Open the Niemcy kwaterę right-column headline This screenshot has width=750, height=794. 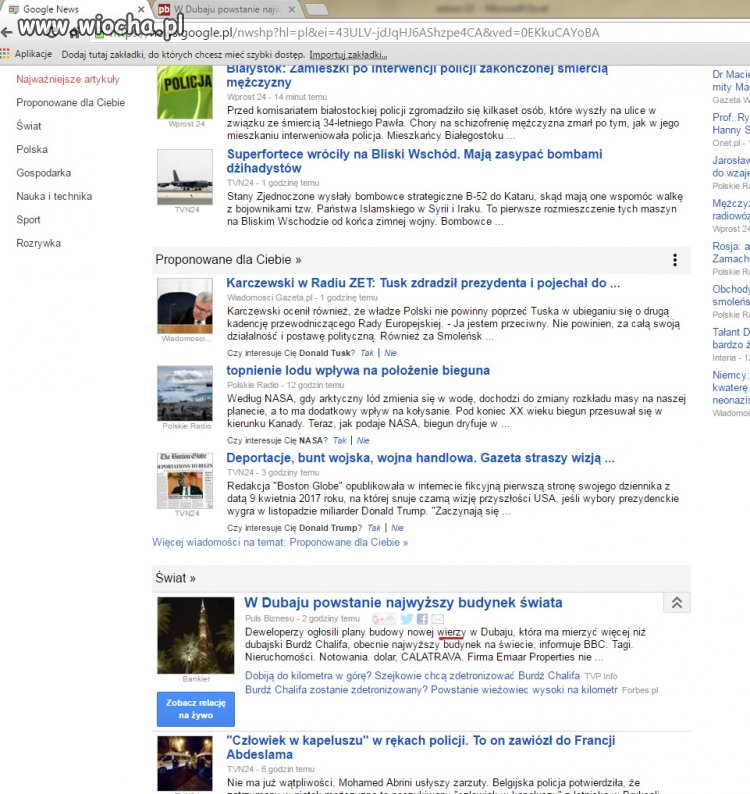point(731,387)
